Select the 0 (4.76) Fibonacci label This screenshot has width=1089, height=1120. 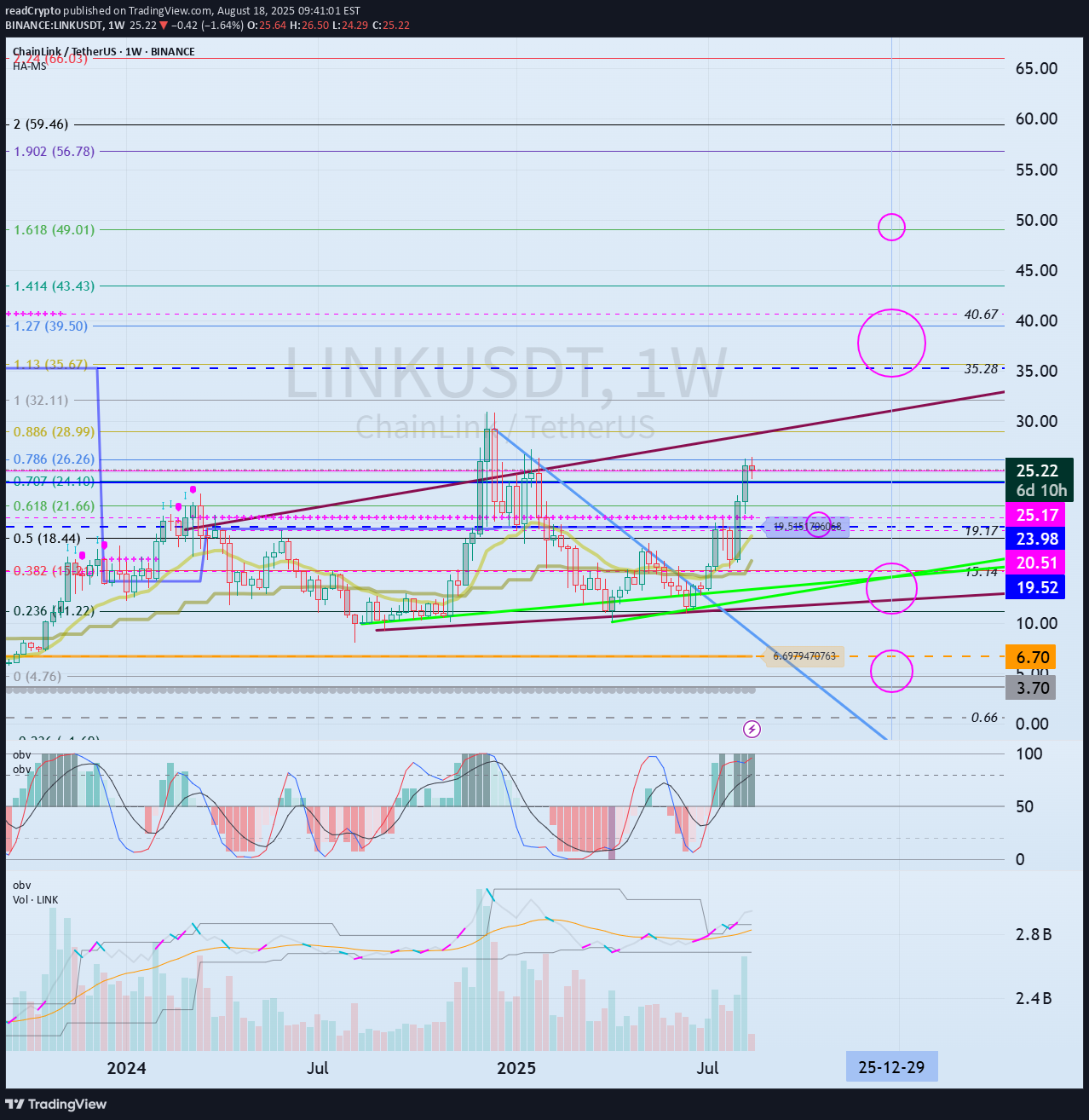click(x=37, y=677)
